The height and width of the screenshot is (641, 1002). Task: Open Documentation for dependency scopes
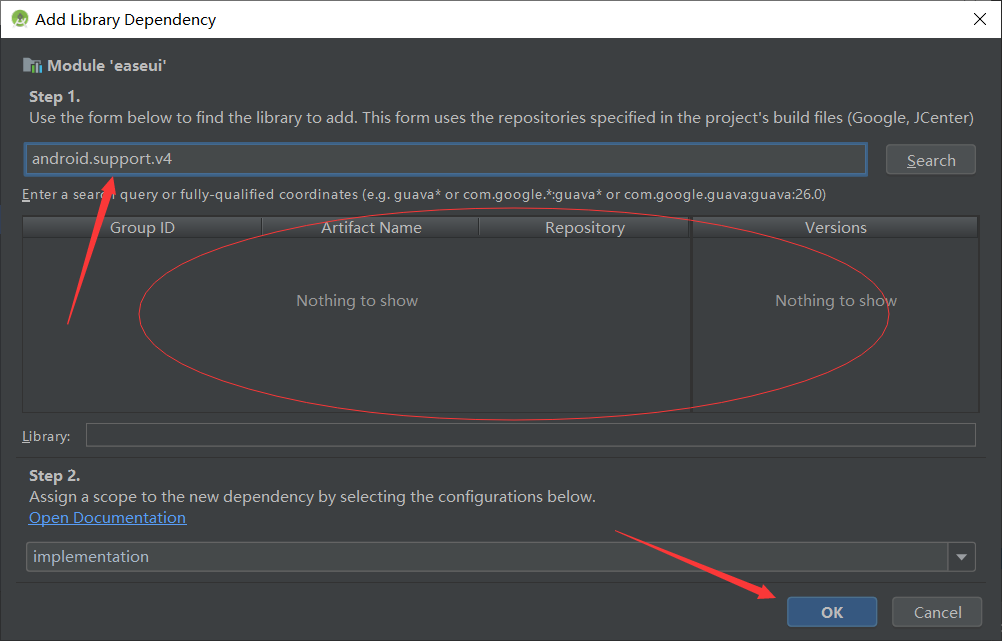107,517
